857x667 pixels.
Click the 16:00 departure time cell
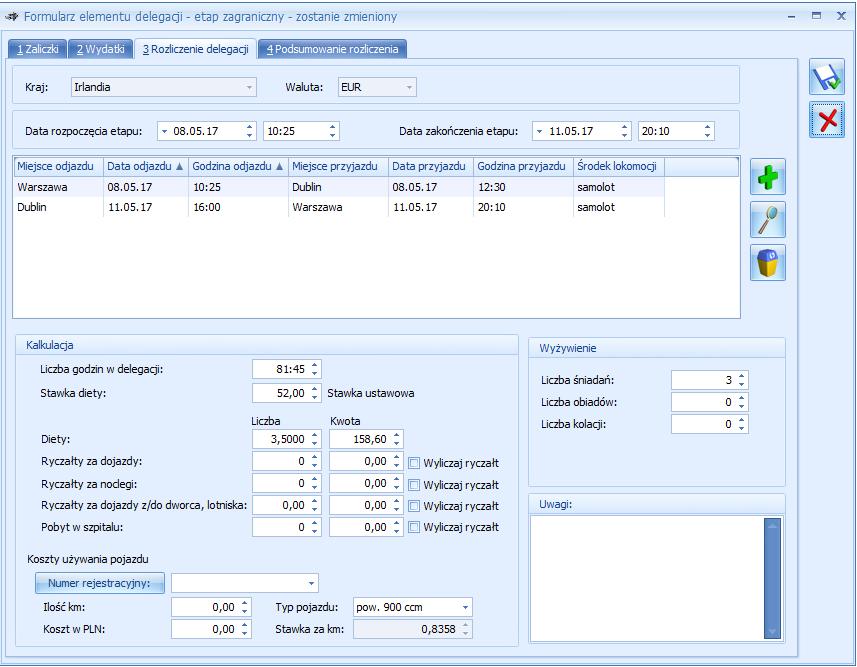click(x=238, y=207)
